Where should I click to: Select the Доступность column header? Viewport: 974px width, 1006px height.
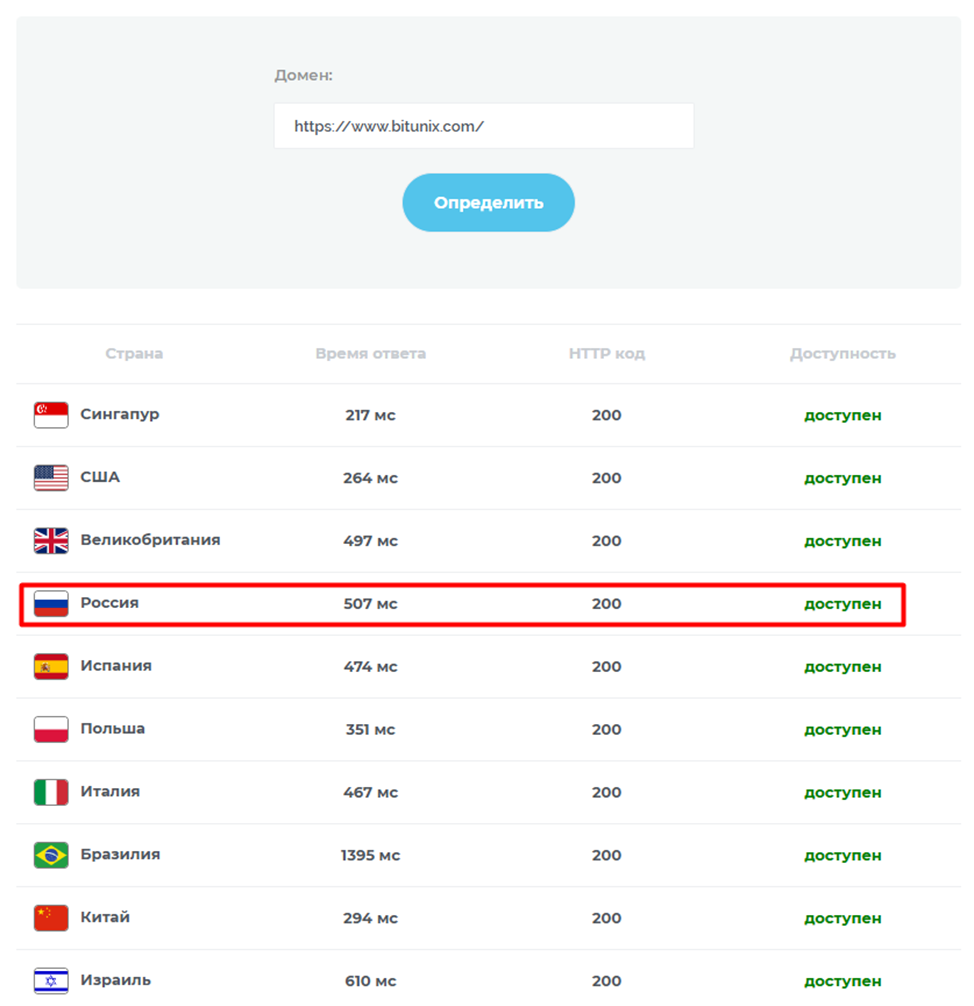coord(842,353)
